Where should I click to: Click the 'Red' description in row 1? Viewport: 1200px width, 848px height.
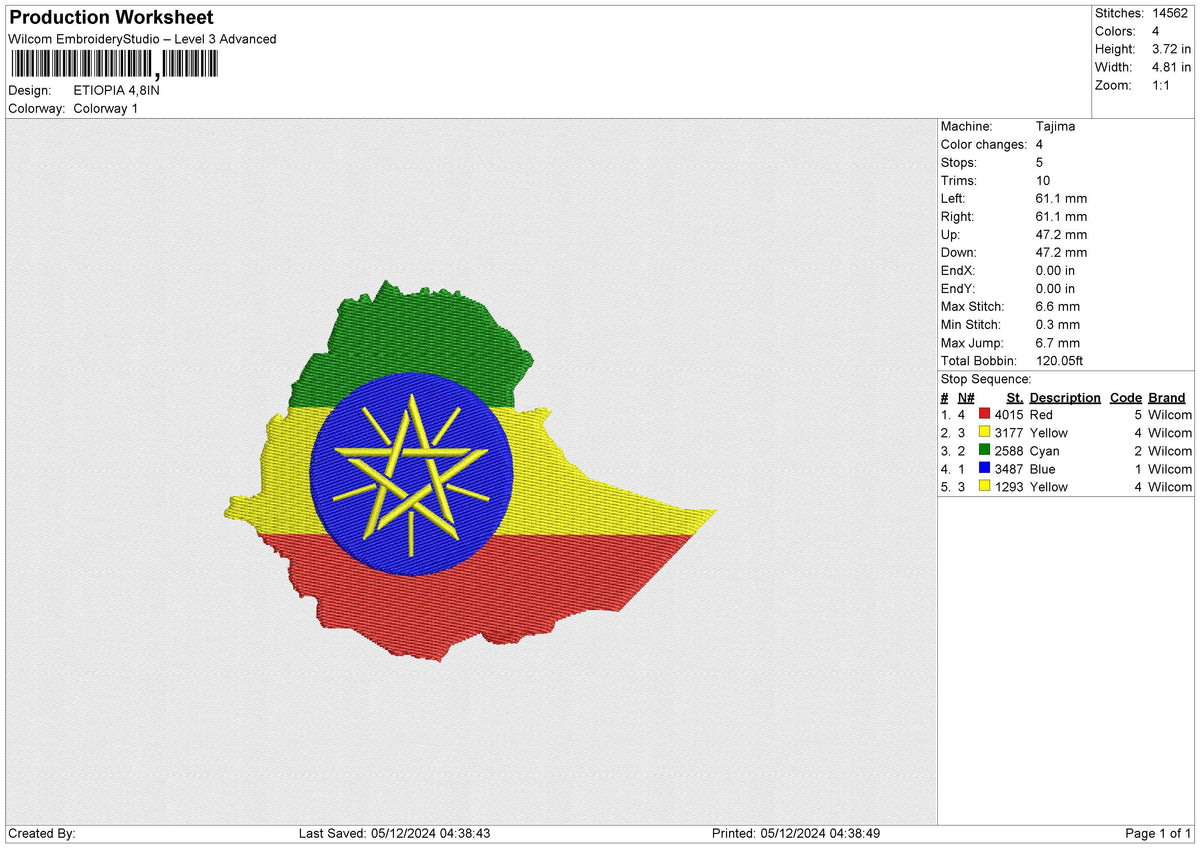coord(1041,414)
